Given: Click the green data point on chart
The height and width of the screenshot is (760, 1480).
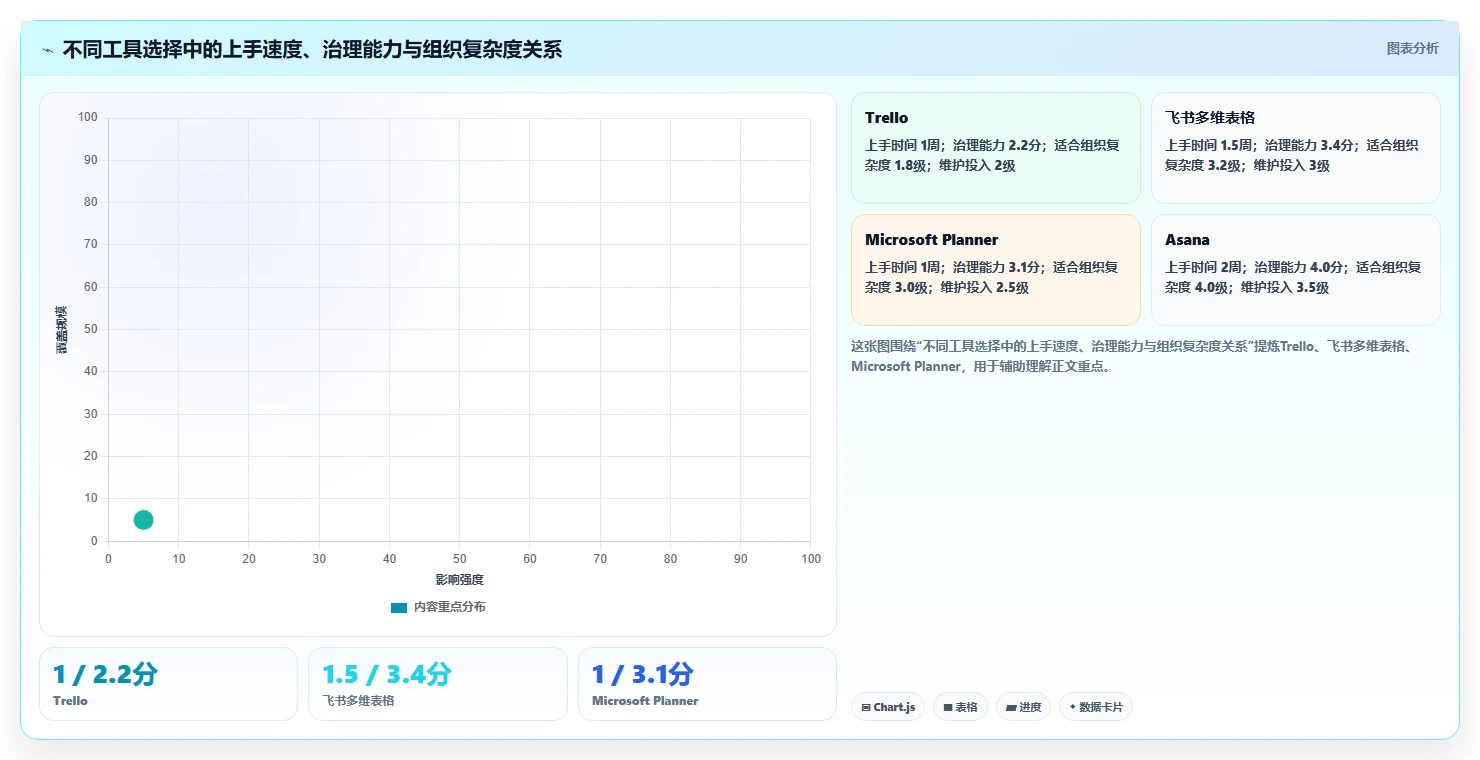Looking at the screenshot, I should [143, 520].
